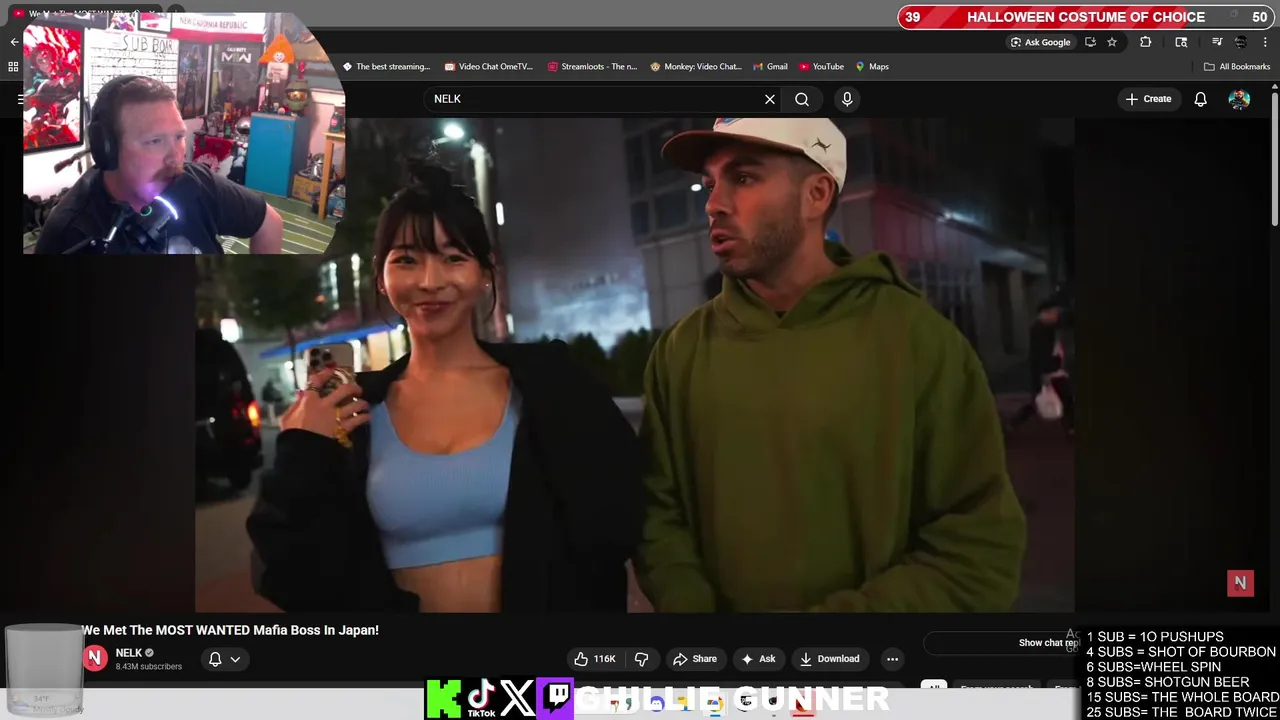Open The best streaming bookmark
Image resolution: width=1280 pixels, height=720 pixels.
click(386, 67)
